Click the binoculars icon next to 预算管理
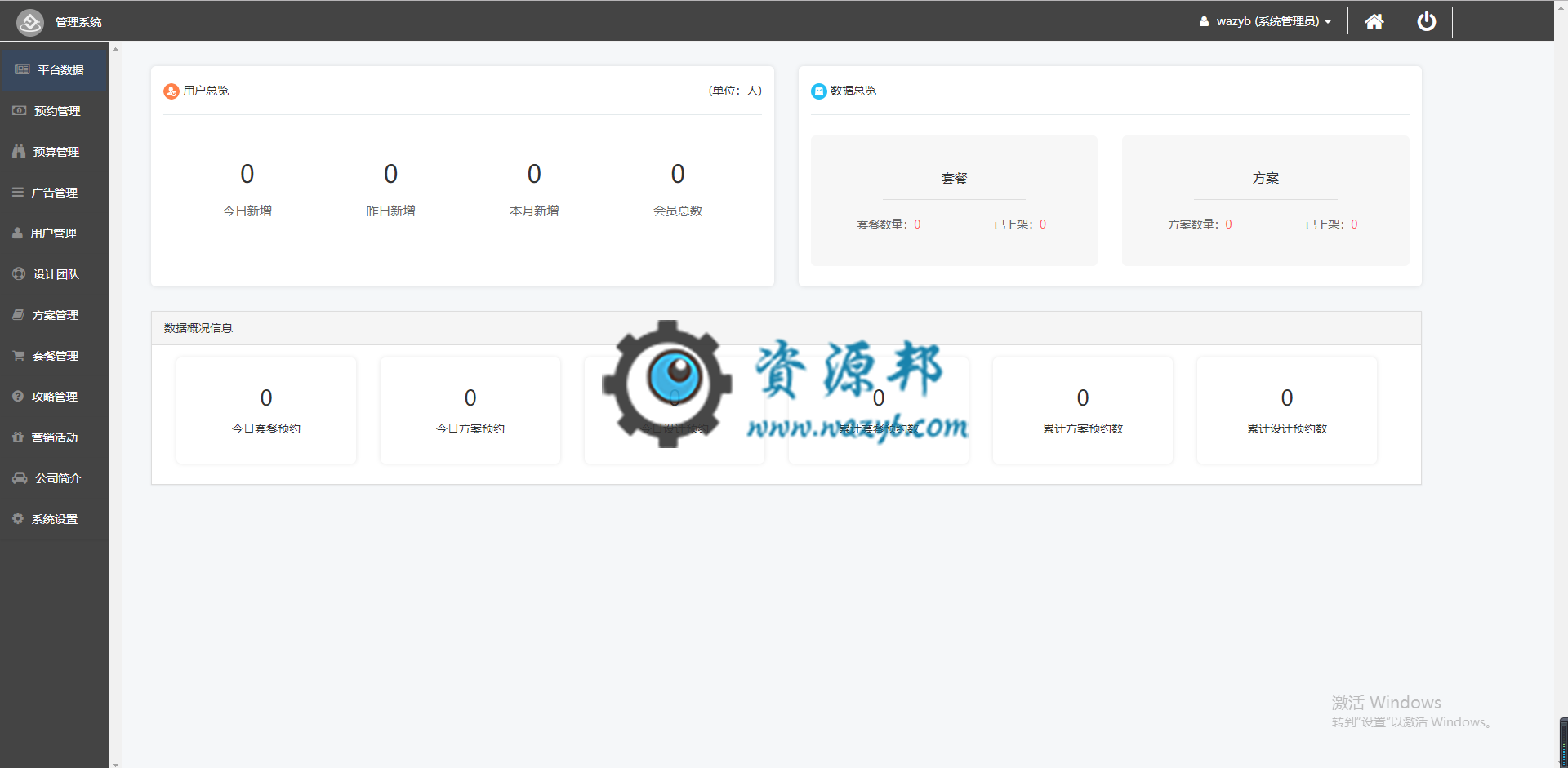 [19, 151]
